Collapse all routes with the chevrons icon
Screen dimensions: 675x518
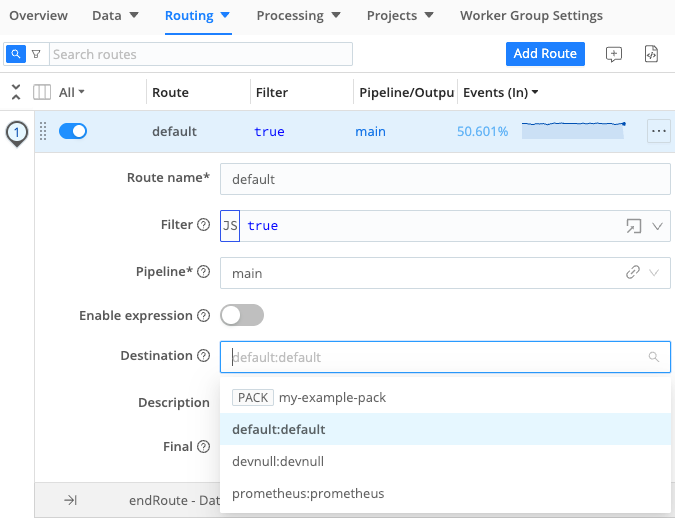(16, 92)
